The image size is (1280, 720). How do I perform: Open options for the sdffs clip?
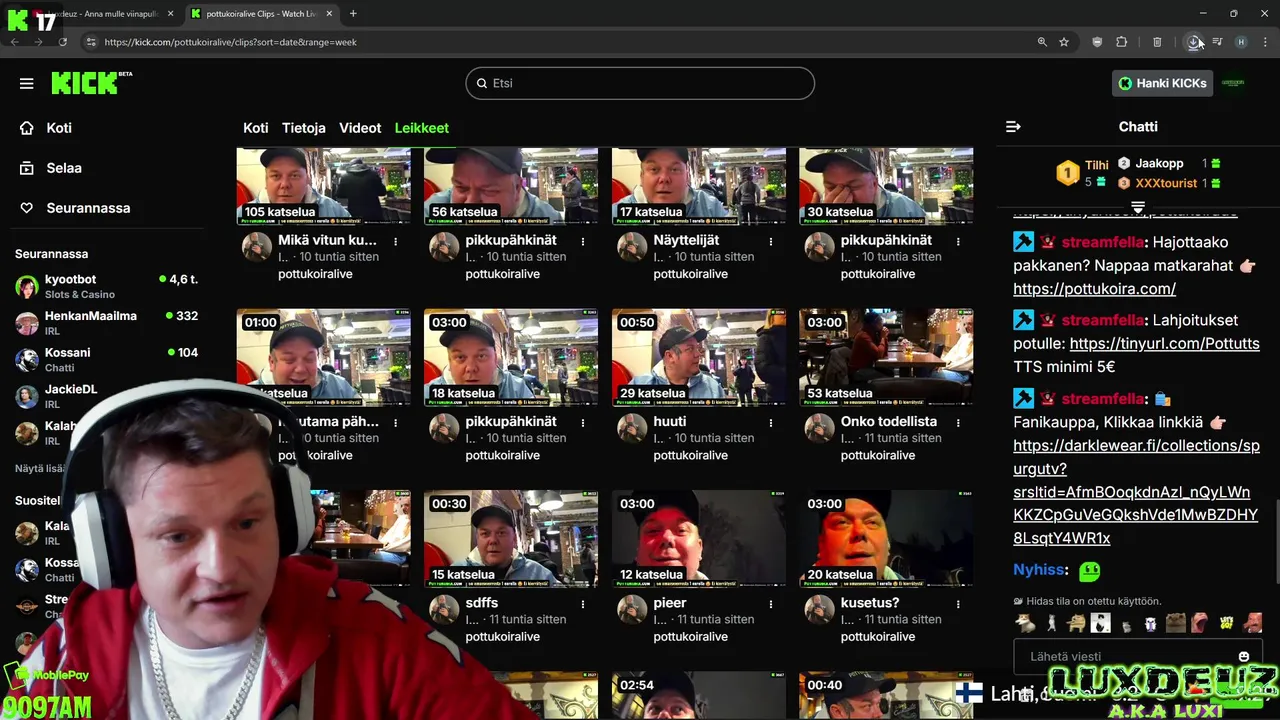(x=583, y=604)
